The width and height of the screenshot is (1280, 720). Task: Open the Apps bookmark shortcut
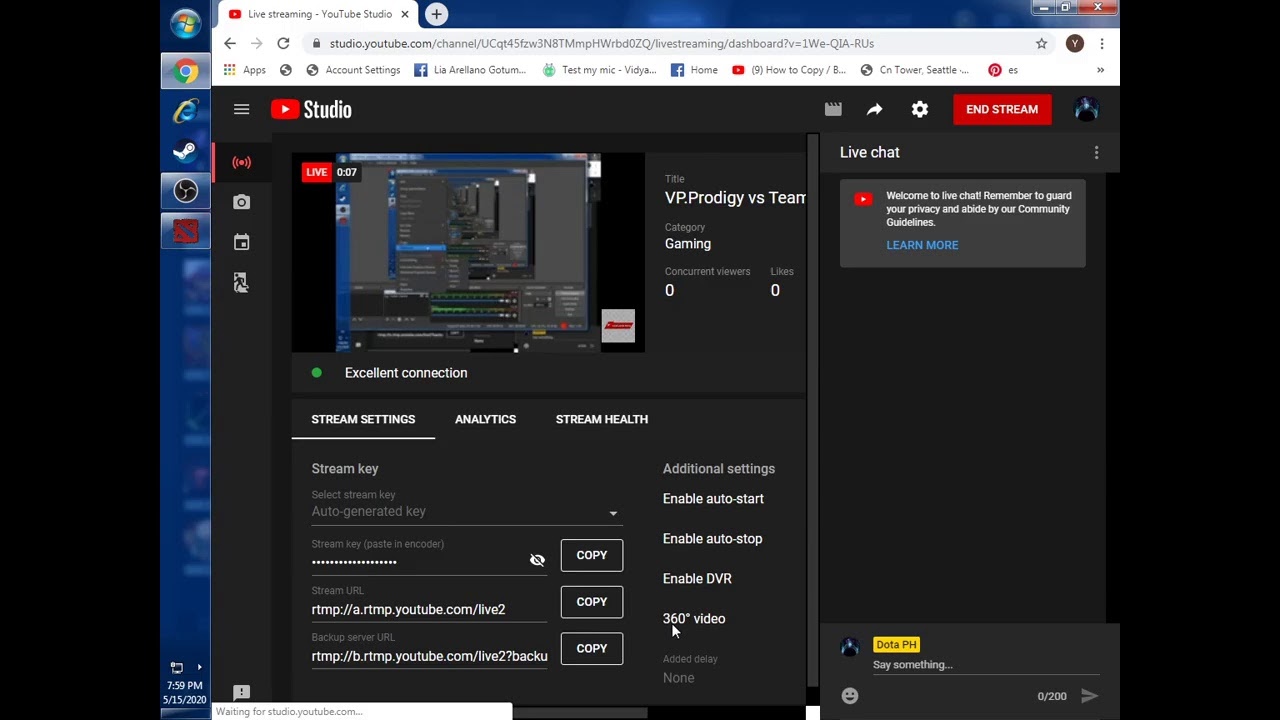tap(245, 70)
